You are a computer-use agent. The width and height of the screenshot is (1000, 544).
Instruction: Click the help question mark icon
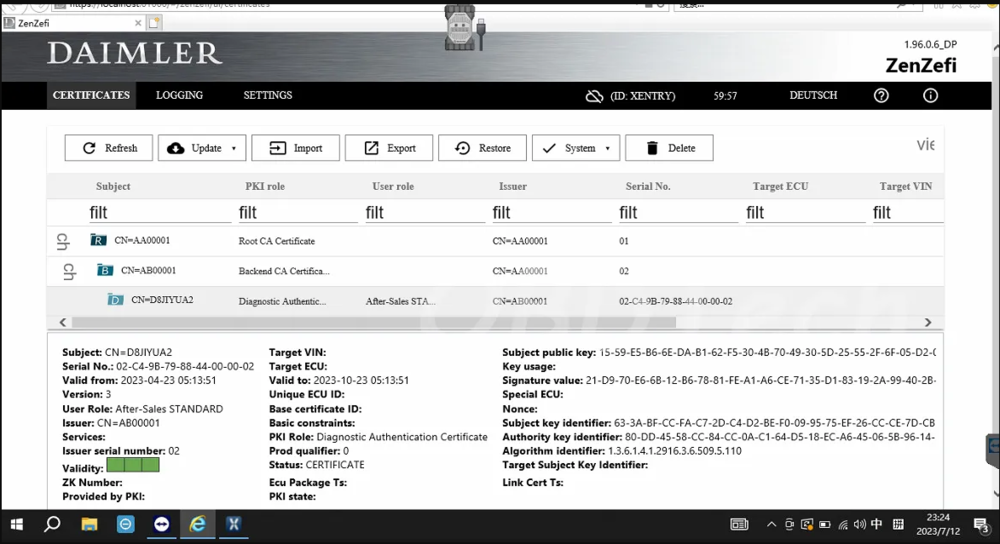881,96
